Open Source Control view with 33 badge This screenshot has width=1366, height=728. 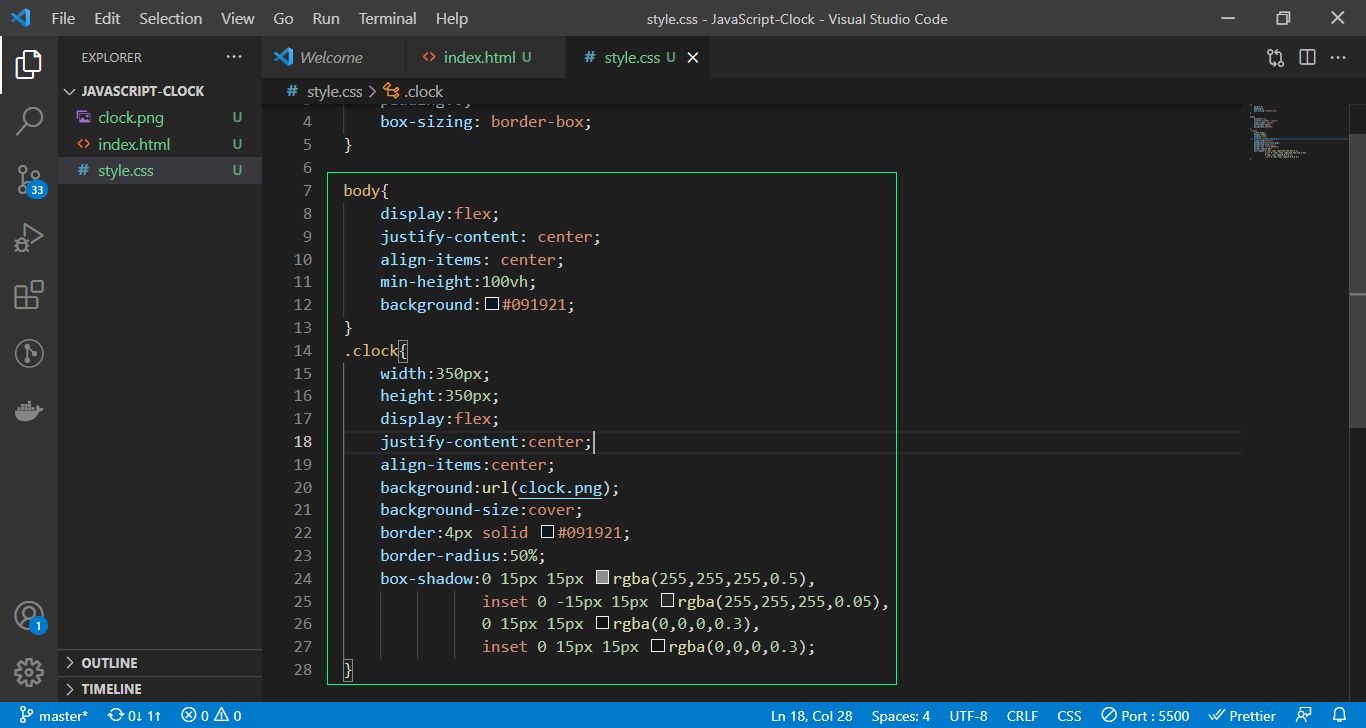coord(29,180)
